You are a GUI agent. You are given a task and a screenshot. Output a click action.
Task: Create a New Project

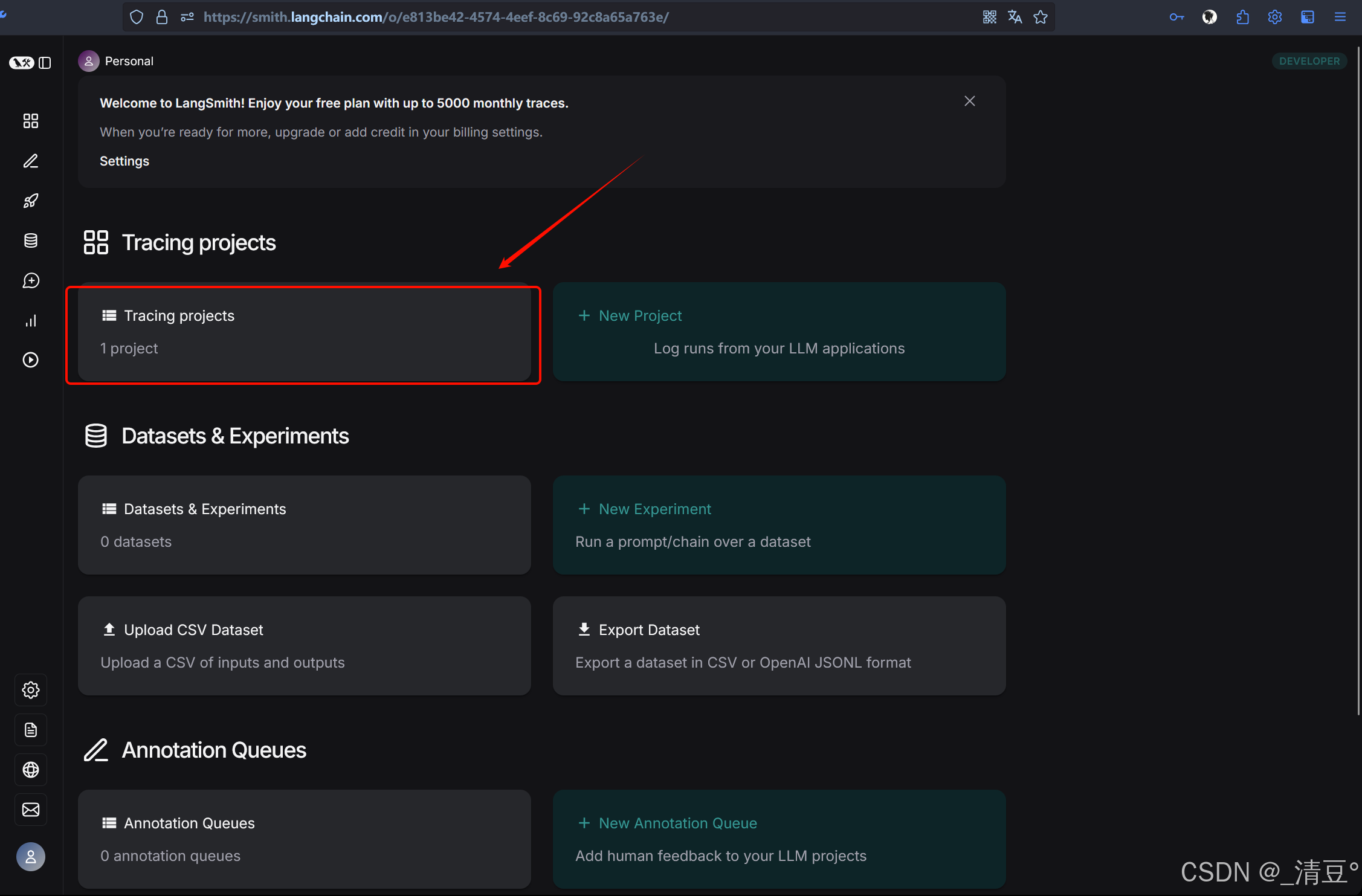[x=779, y=332]
